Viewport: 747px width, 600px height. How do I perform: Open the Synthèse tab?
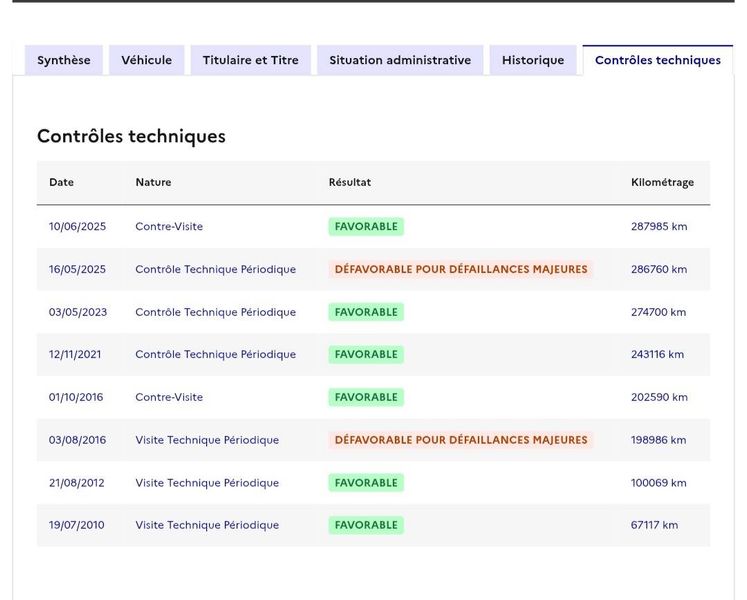click(x=63, y=60)
